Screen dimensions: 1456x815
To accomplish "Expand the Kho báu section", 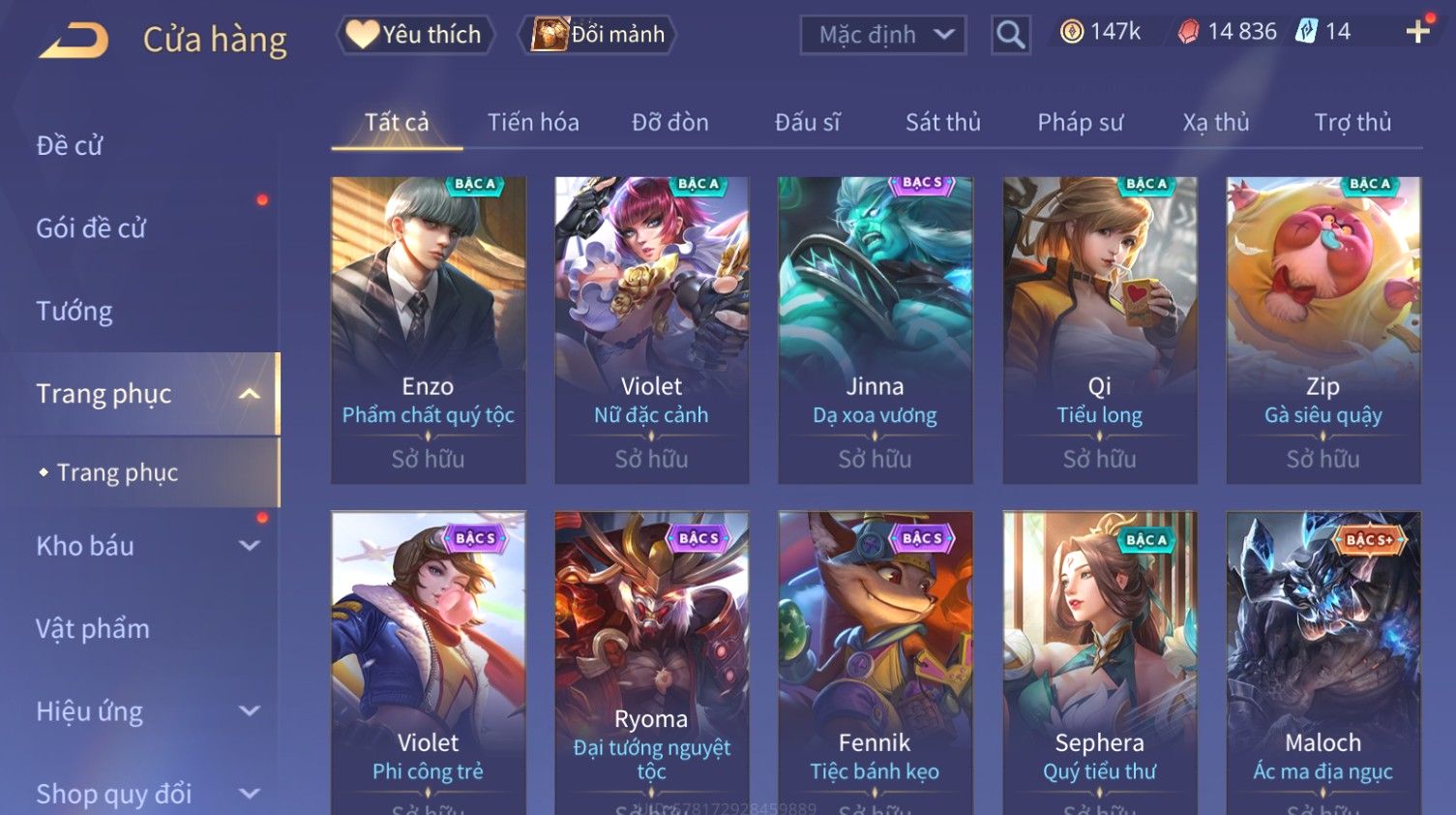I will tap(249, 546).
